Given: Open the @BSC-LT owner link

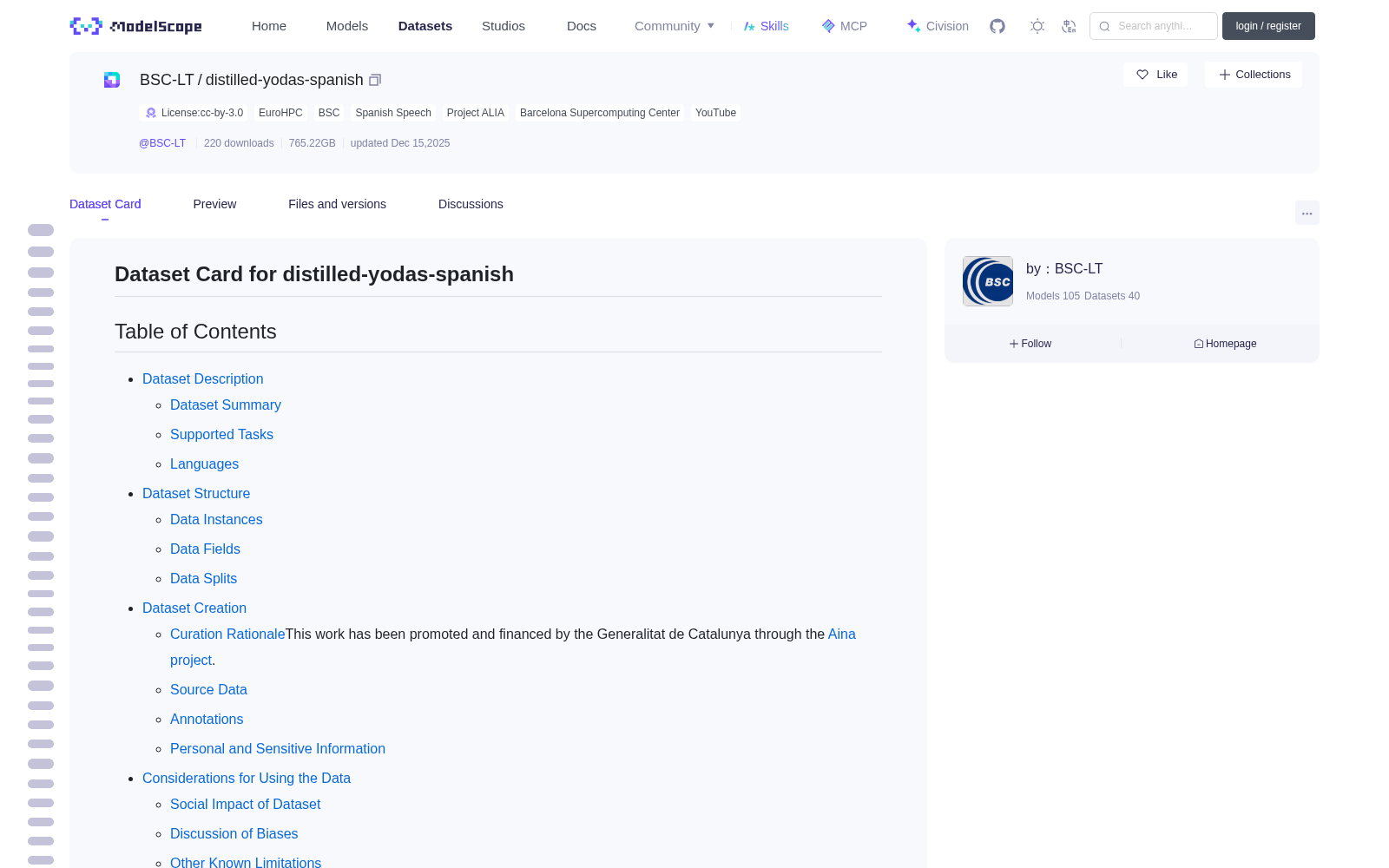Looking at the screenshot, I should 162,143.
